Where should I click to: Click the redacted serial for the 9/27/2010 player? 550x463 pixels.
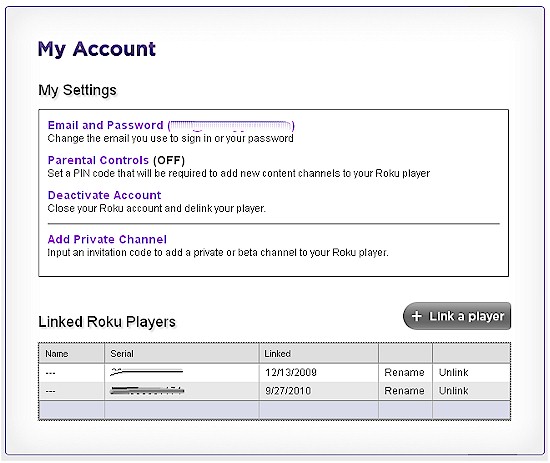tap(147, 390)
